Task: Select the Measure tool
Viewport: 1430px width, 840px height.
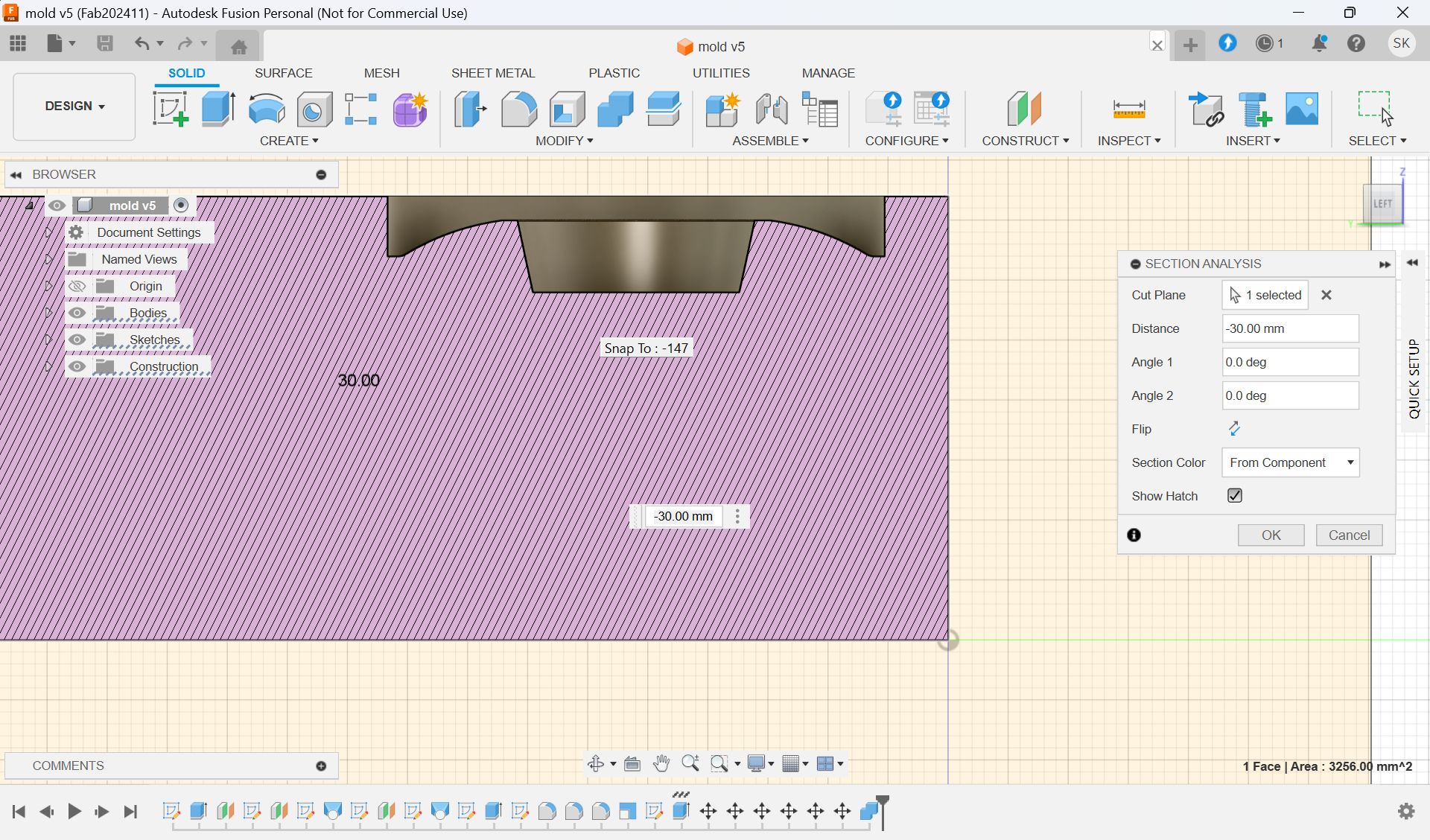Action: pyautogui.click(x=1129, y=109)
